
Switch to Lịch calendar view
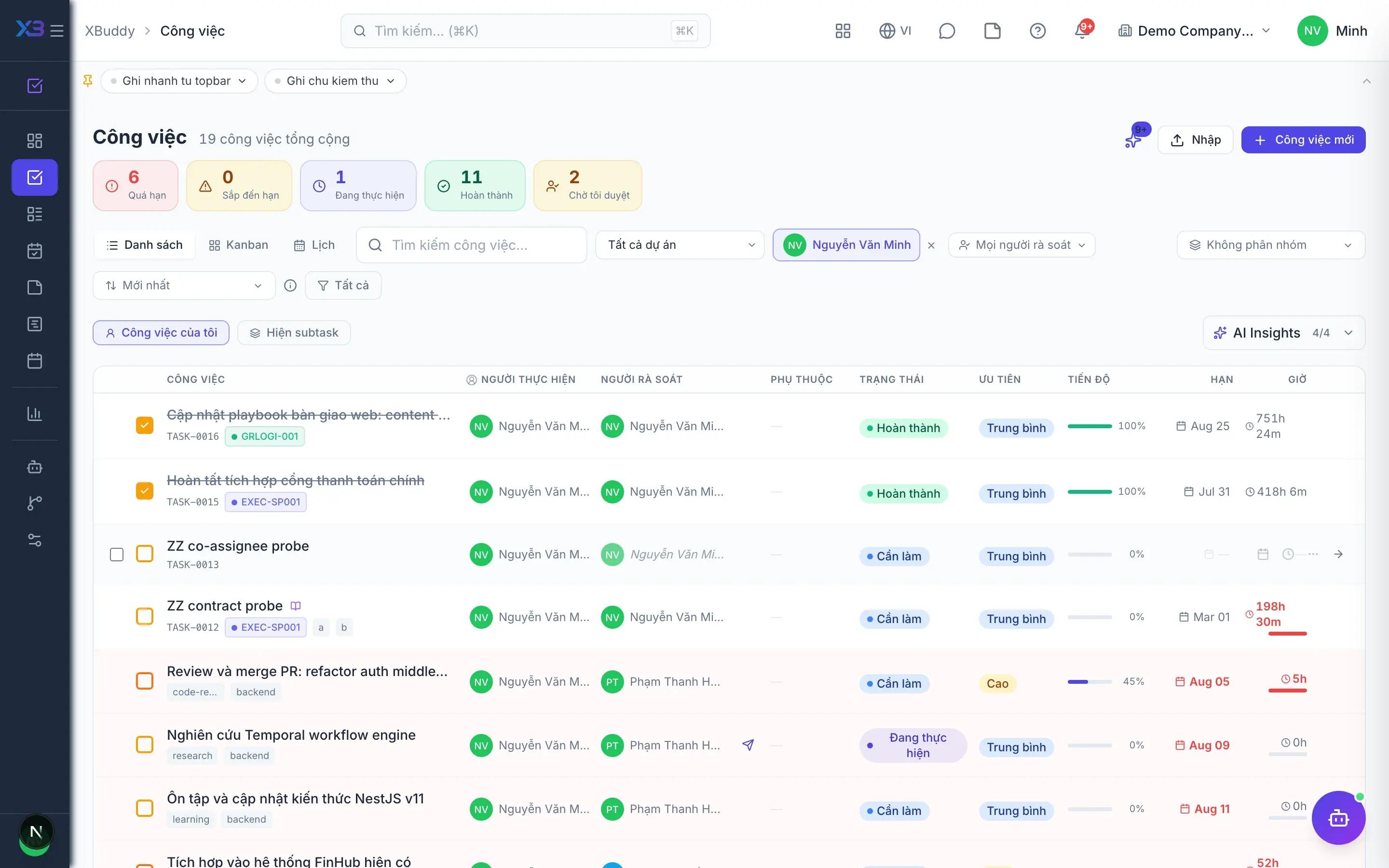pyautogui.click(x=314, y=245)
